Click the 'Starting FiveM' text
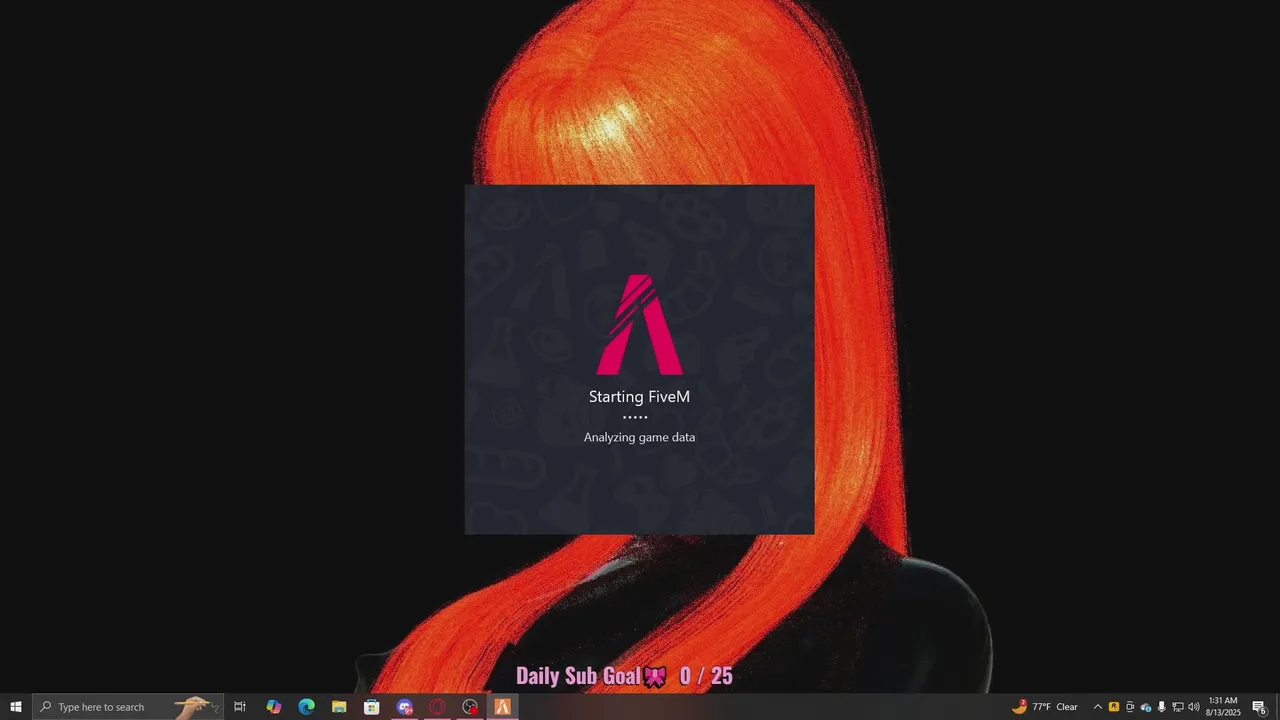Screen dimensions: 1280x720 [x=639, y=397]
